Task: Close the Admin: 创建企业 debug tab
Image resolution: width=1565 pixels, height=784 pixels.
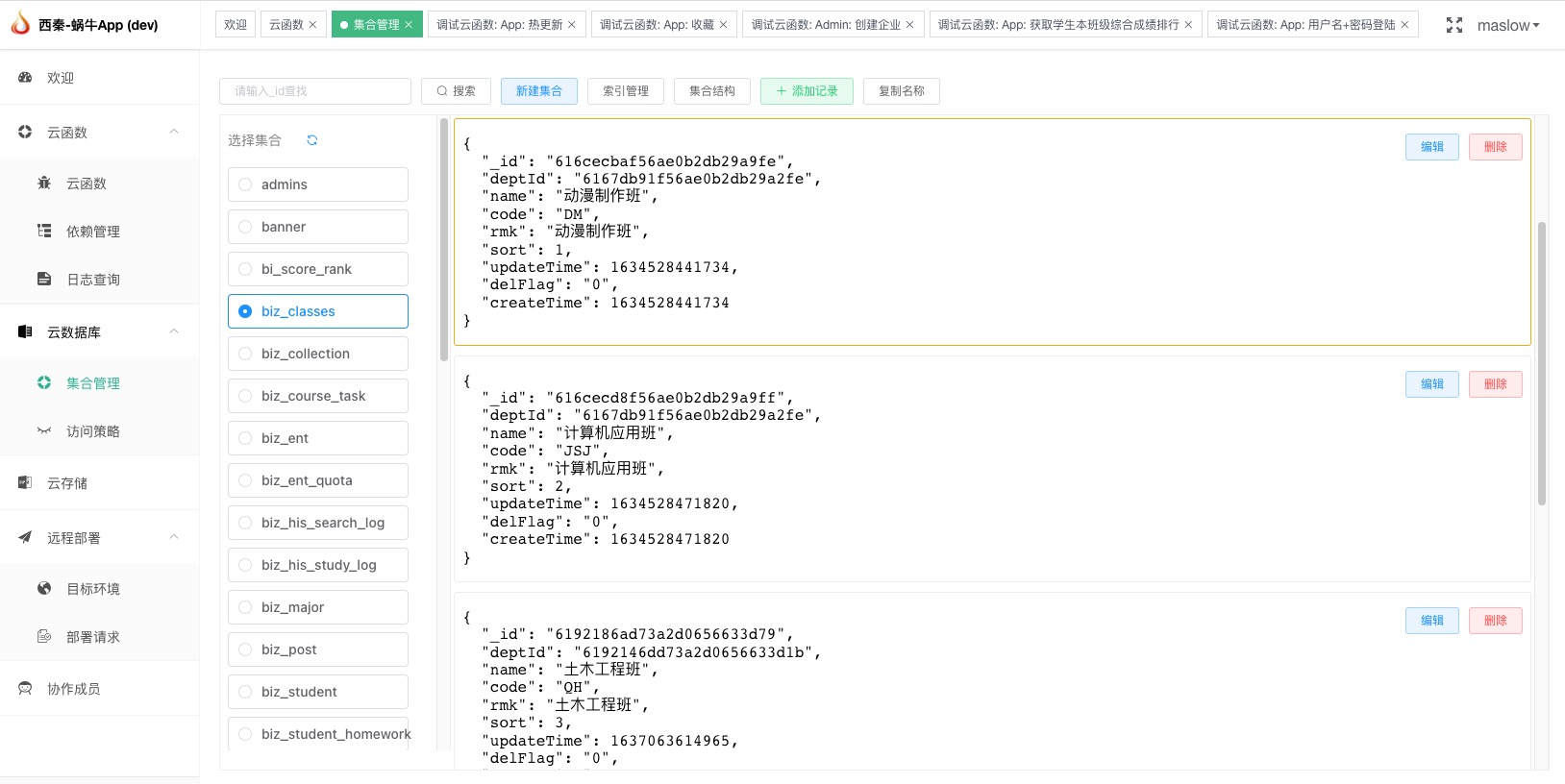Action: [x=909, y=25]
